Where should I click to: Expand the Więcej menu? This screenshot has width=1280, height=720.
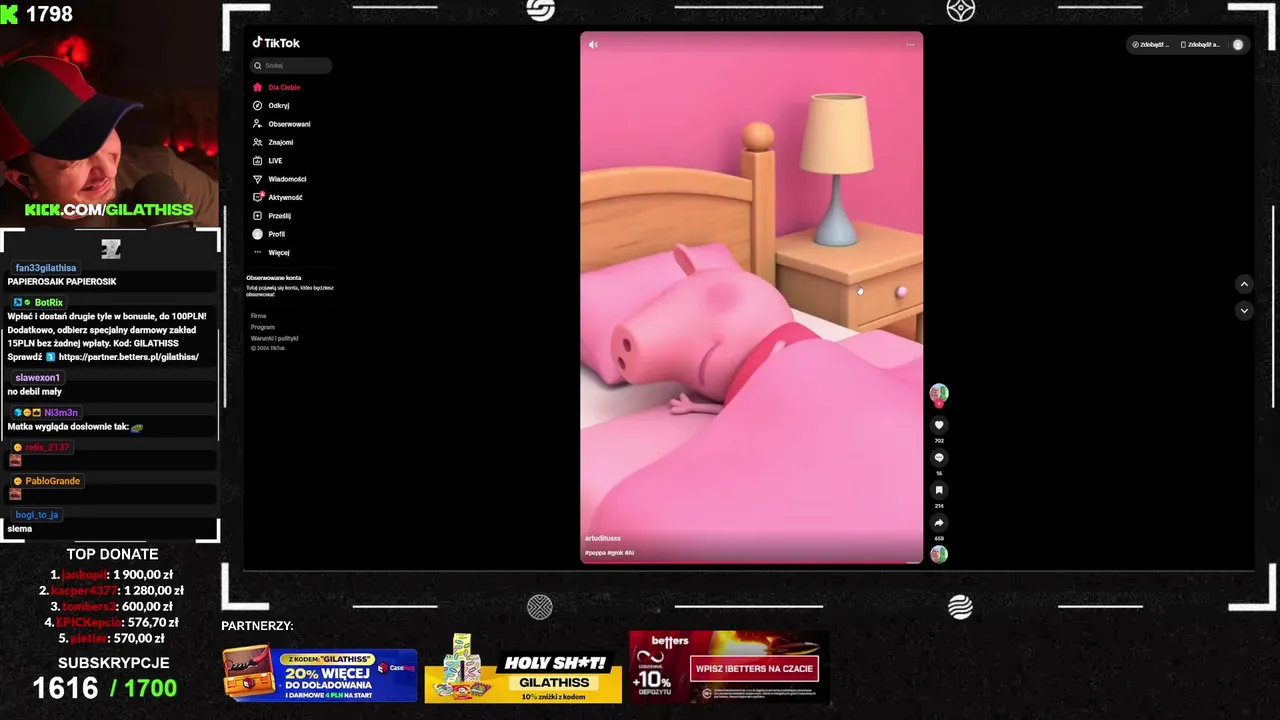[x=271, y=253]
